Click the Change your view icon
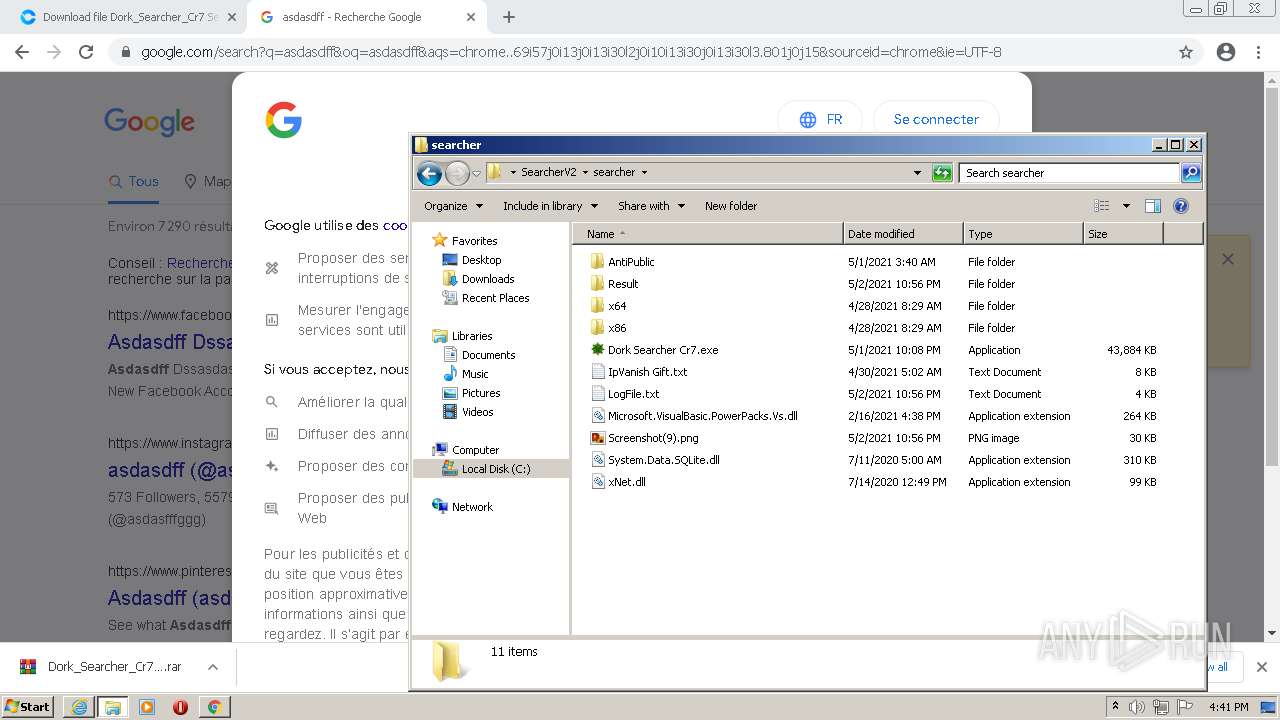Image resolution: width=1280 pixels, height=720 pixels. (x=1102, y=206)
